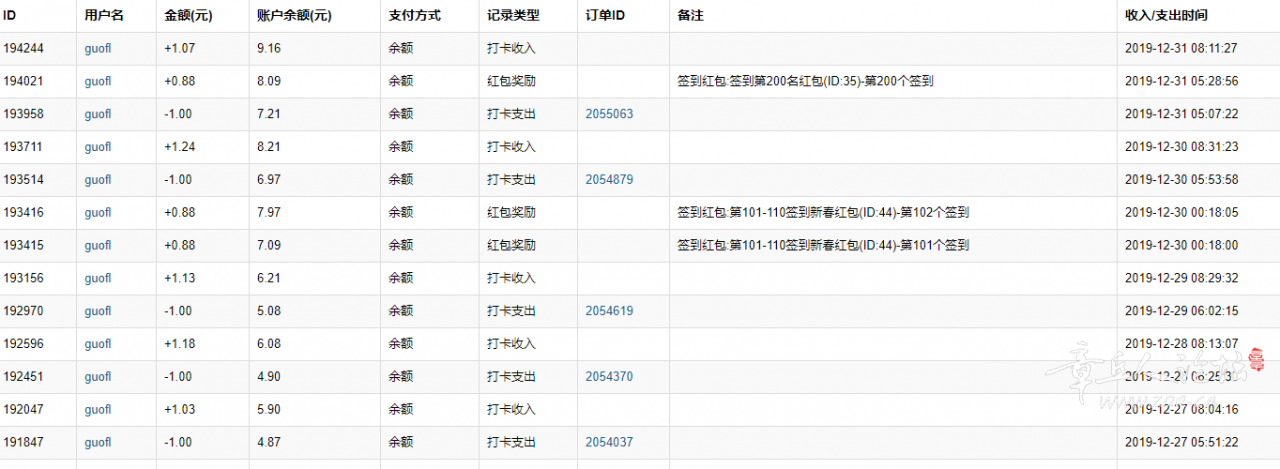Click balance 8.09 cell
The width and height of the screenshot is (1280, 469).
click(268, 81)
